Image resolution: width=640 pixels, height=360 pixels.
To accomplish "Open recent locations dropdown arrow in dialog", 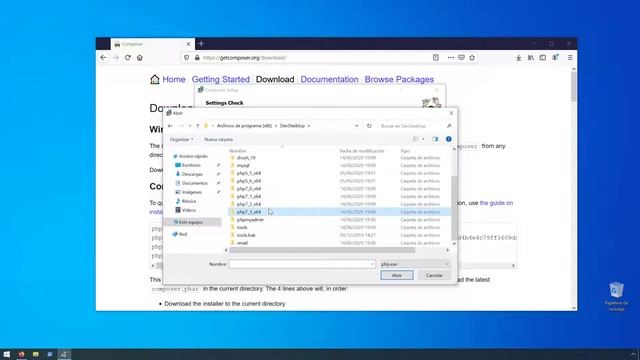I will [190, 126].
